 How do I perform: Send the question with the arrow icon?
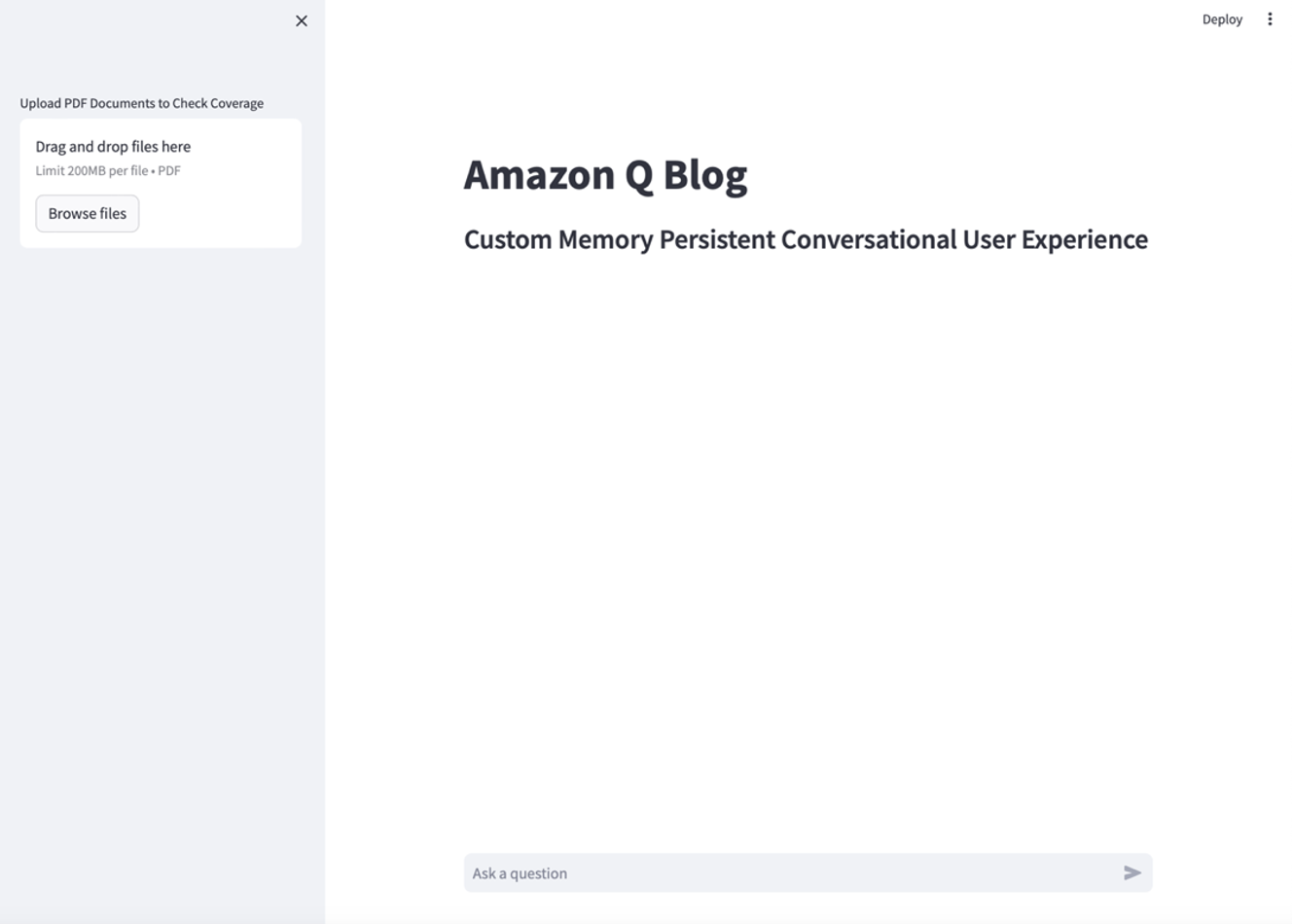point(1132,873)
